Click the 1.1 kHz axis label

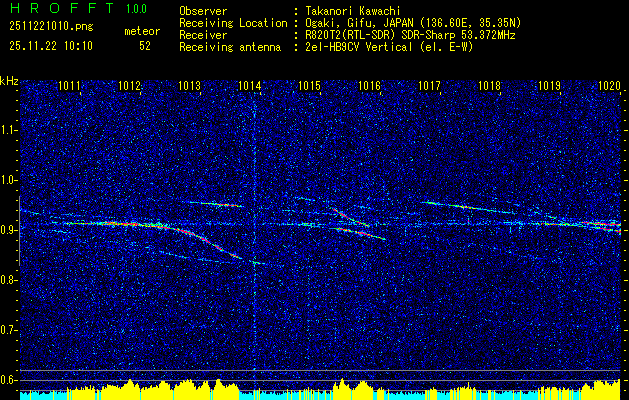pos(8,130)
